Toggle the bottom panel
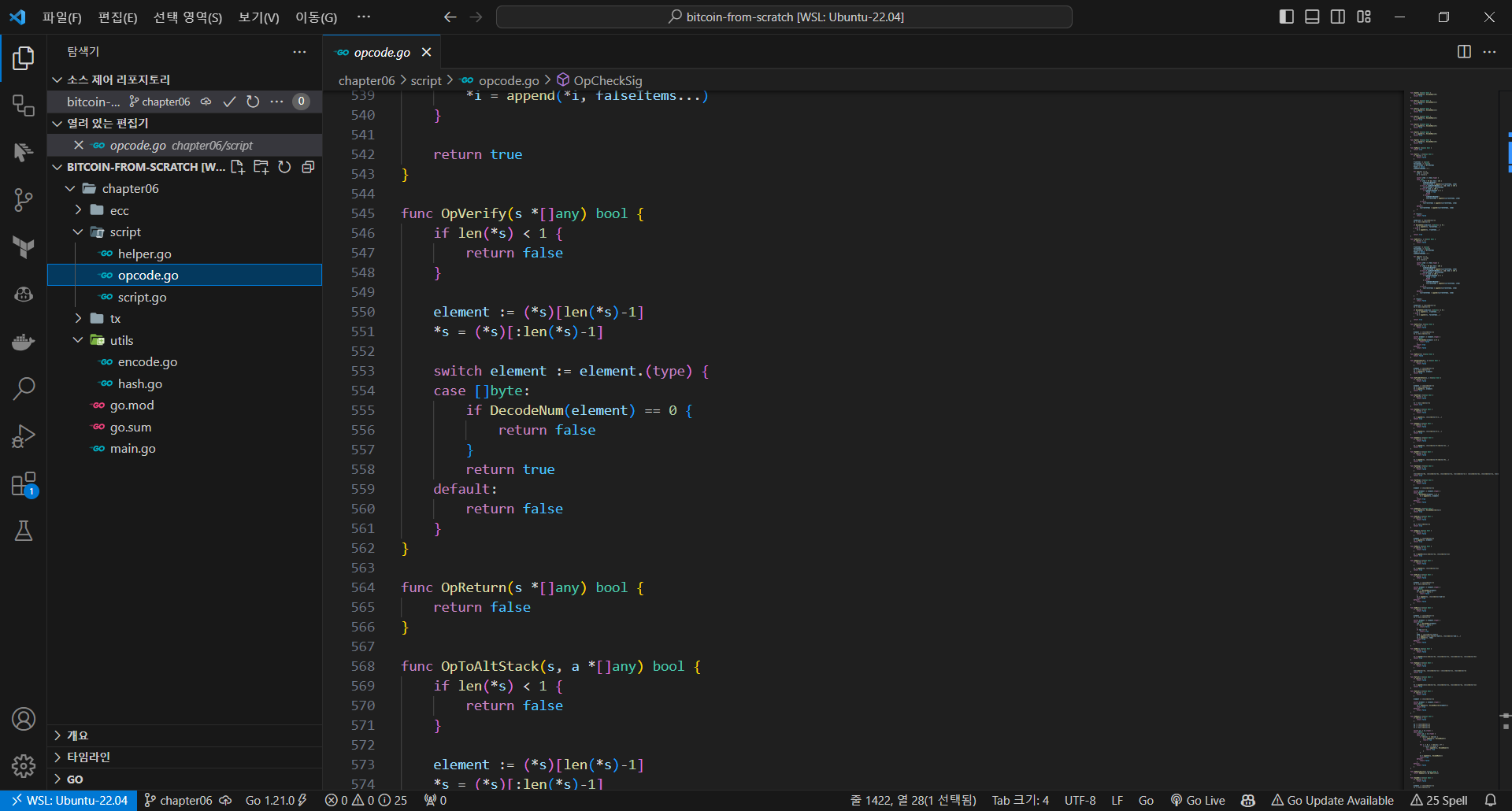Screen dimensions: 1512x811 coord(1312,17)
